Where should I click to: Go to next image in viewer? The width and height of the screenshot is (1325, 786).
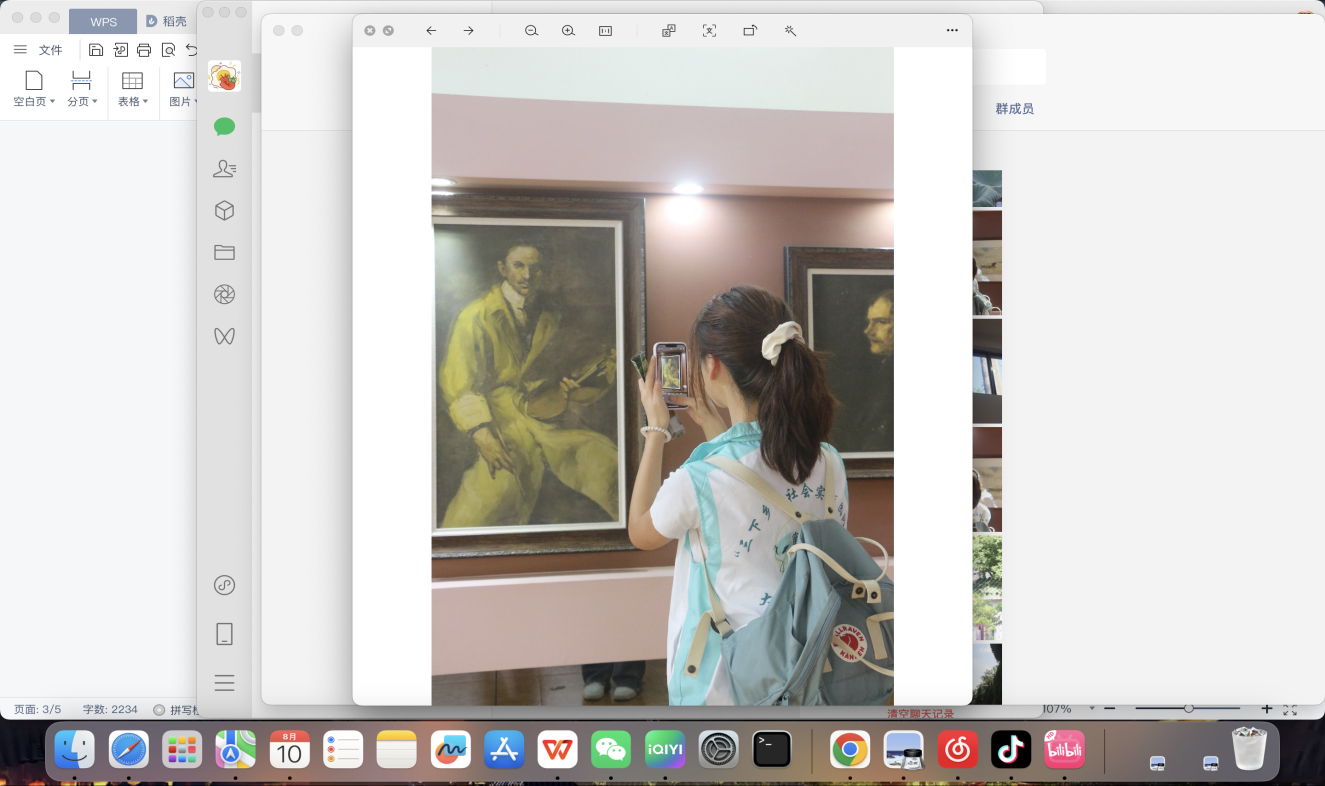tap(468, 31)
